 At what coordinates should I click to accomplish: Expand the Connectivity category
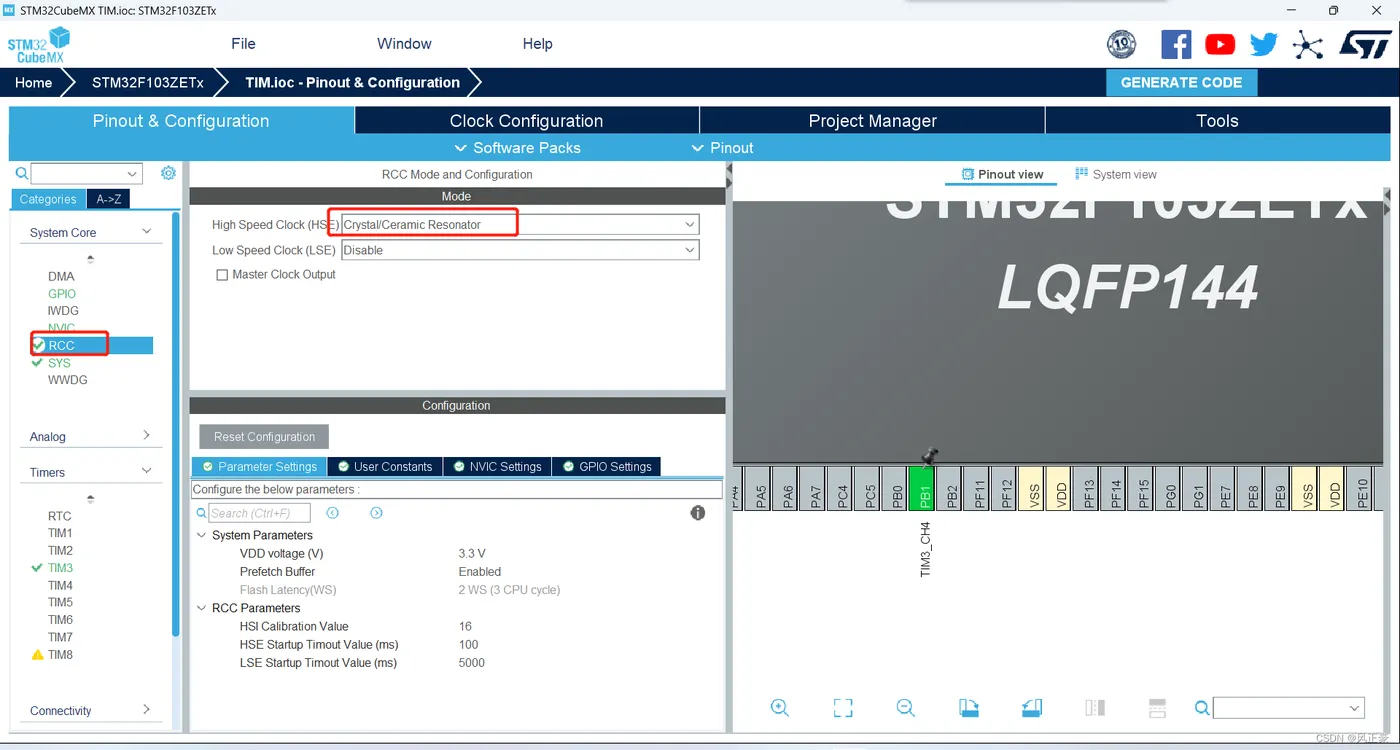click(x=146, y=710)
